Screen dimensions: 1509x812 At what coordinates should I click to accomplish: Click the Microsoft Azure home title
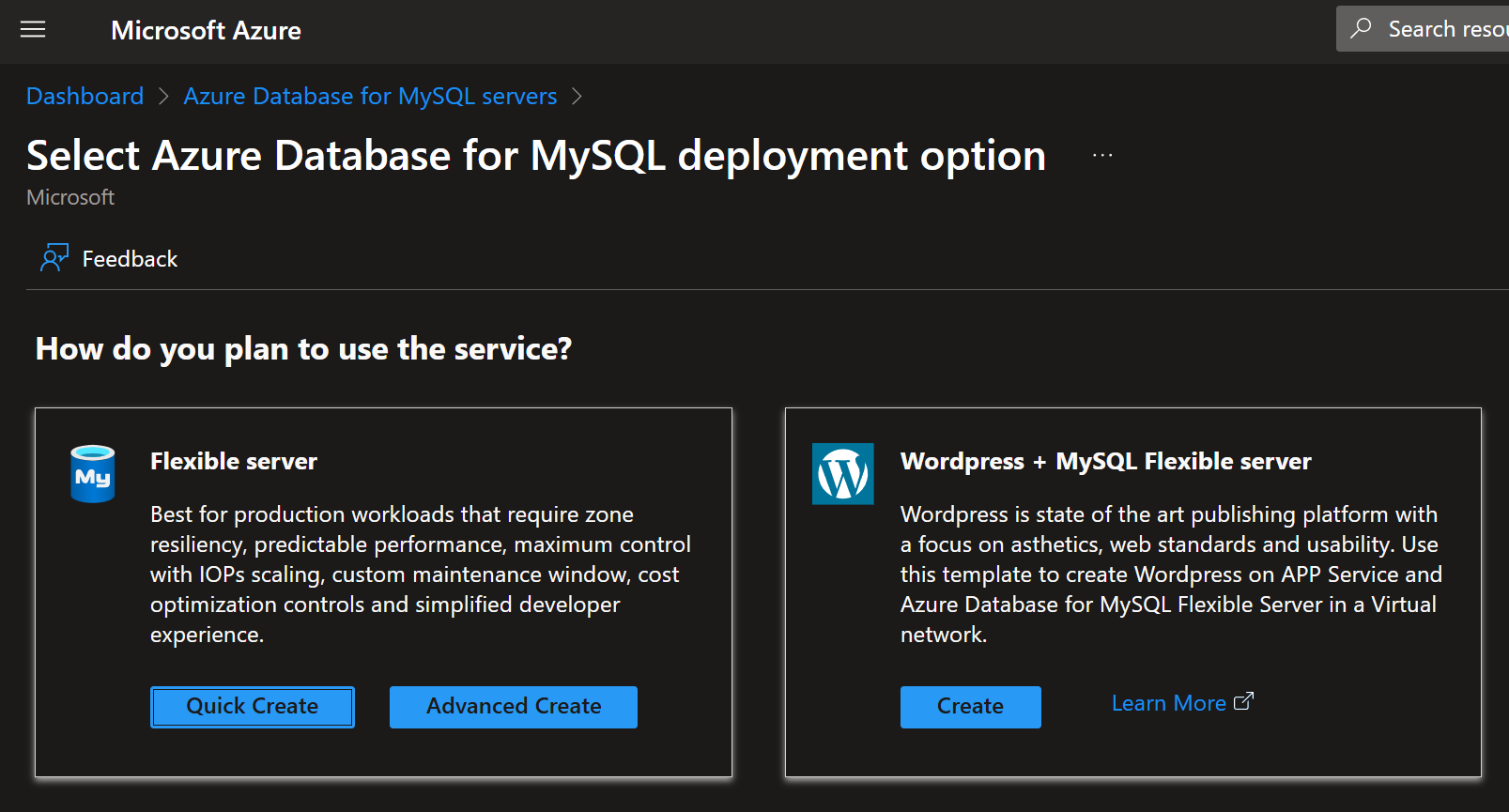[x=206, y=31]
